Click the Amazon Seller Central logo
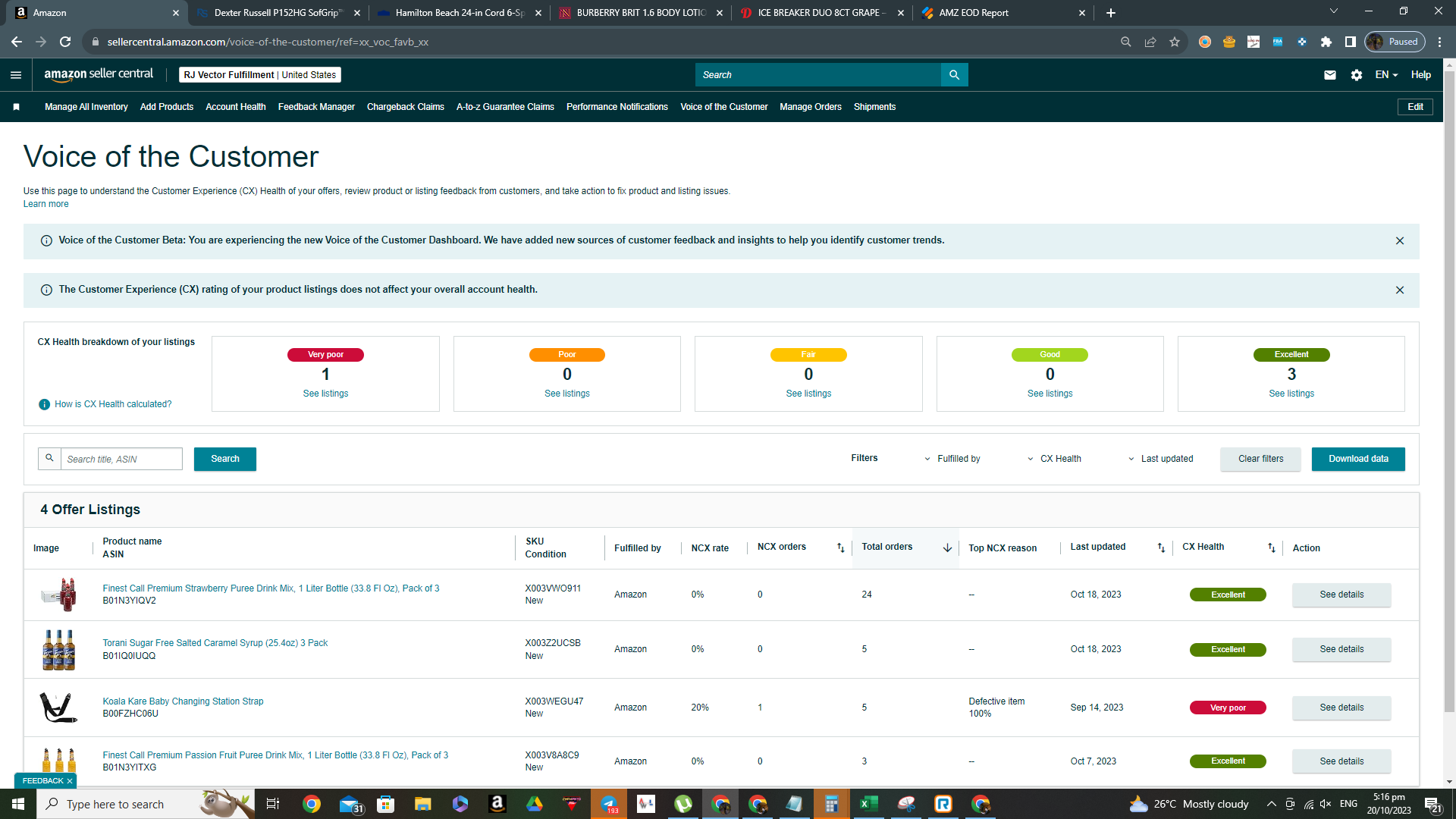This screenshot has width=1456, height=819. [99, 74]
